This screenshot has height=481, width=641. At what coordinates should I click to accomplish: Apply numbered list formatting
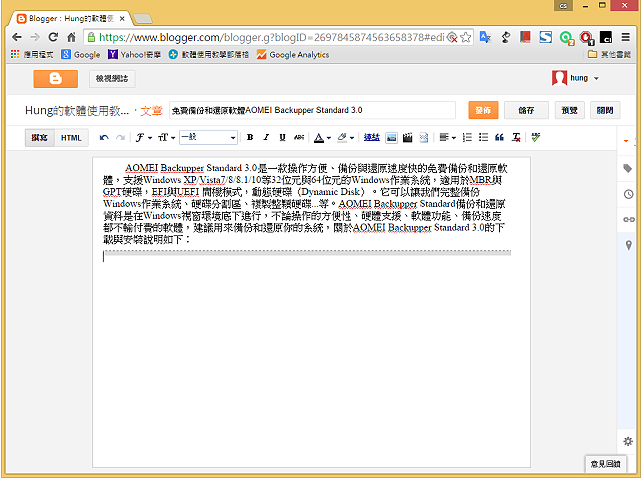[467, 137]
